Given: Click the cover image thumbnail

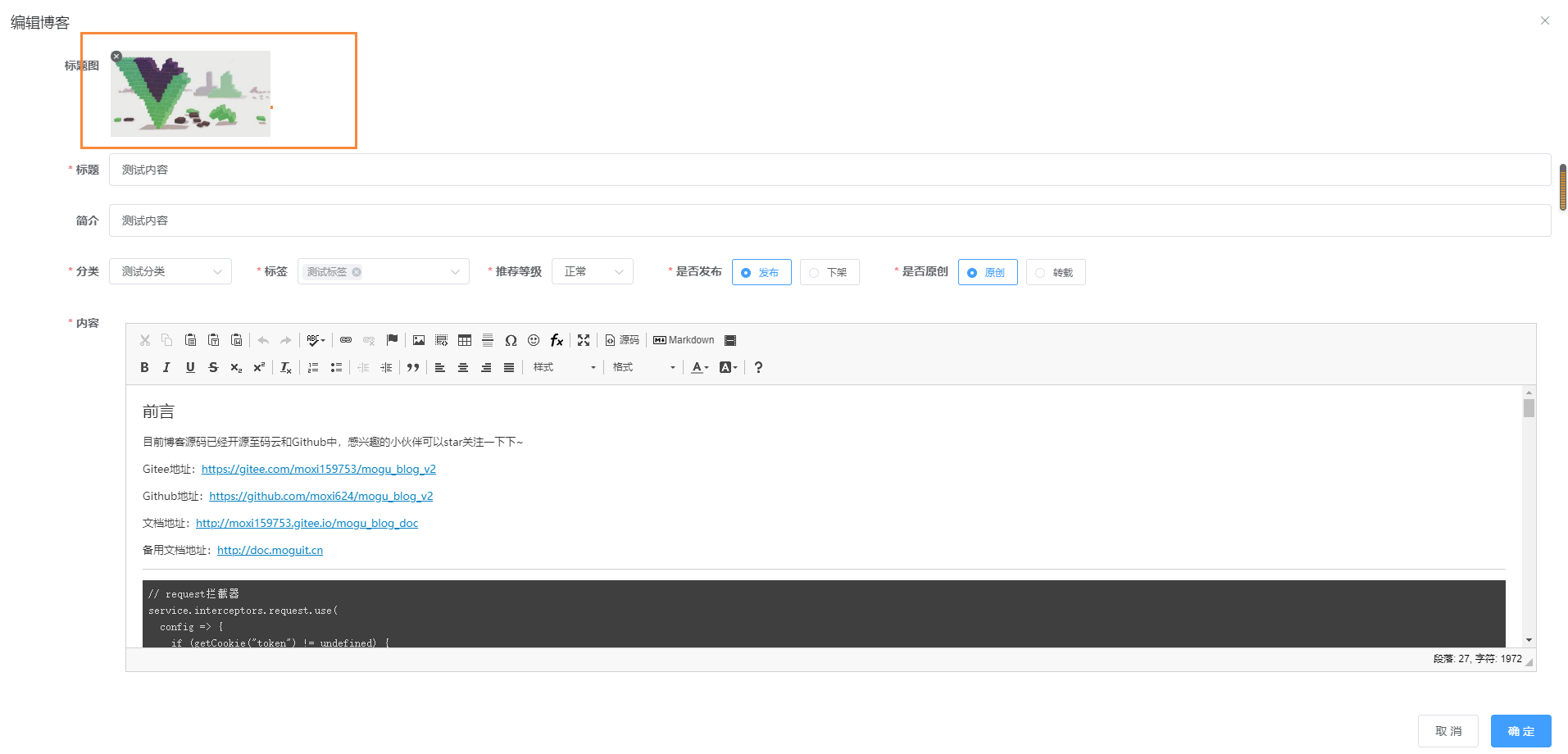Looking at the screenshot, I should coord(190,93).
